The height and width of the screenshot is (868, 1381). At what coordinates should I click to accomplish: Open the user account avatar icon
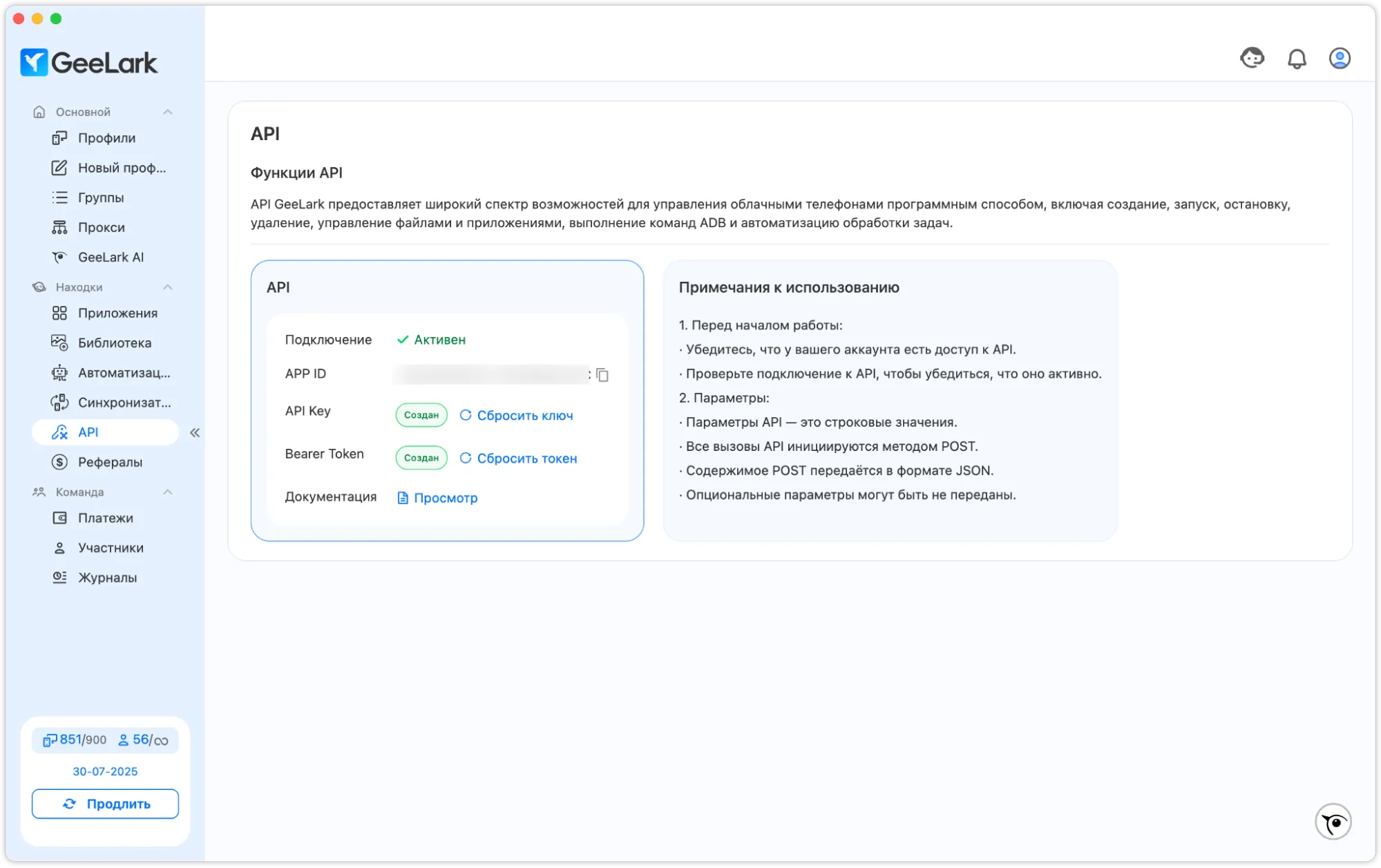click(x=1340, y=59)
